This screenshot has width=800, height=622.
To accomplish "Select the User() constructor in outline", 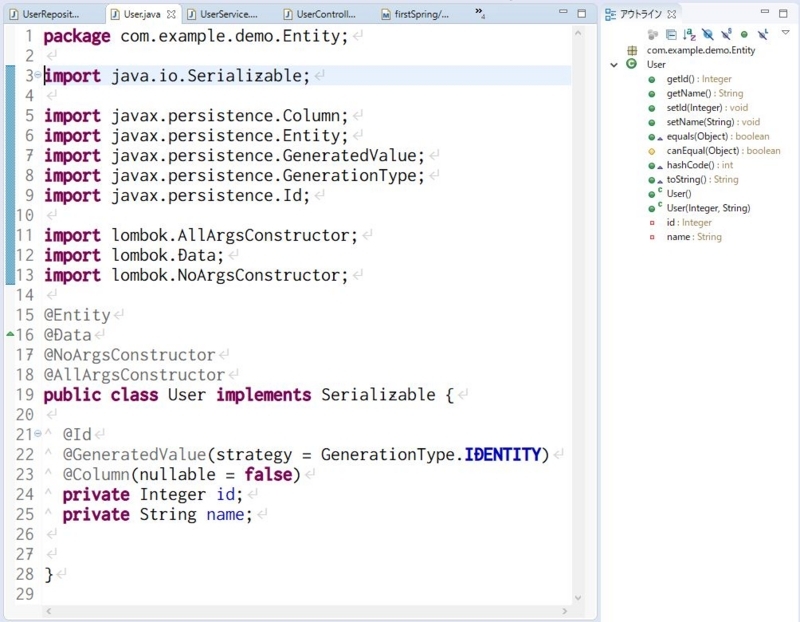I will coord(679,194).
